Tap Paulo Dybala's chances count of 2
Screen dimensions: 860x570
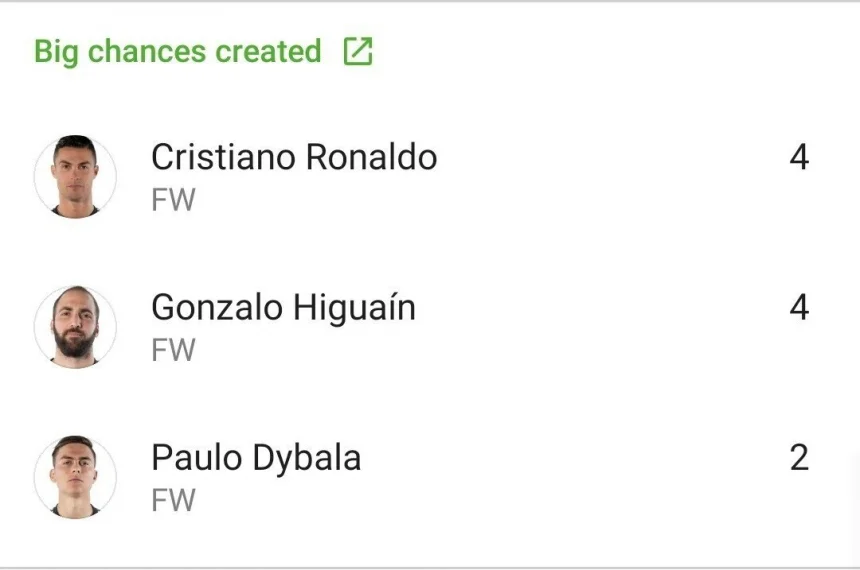798,458
